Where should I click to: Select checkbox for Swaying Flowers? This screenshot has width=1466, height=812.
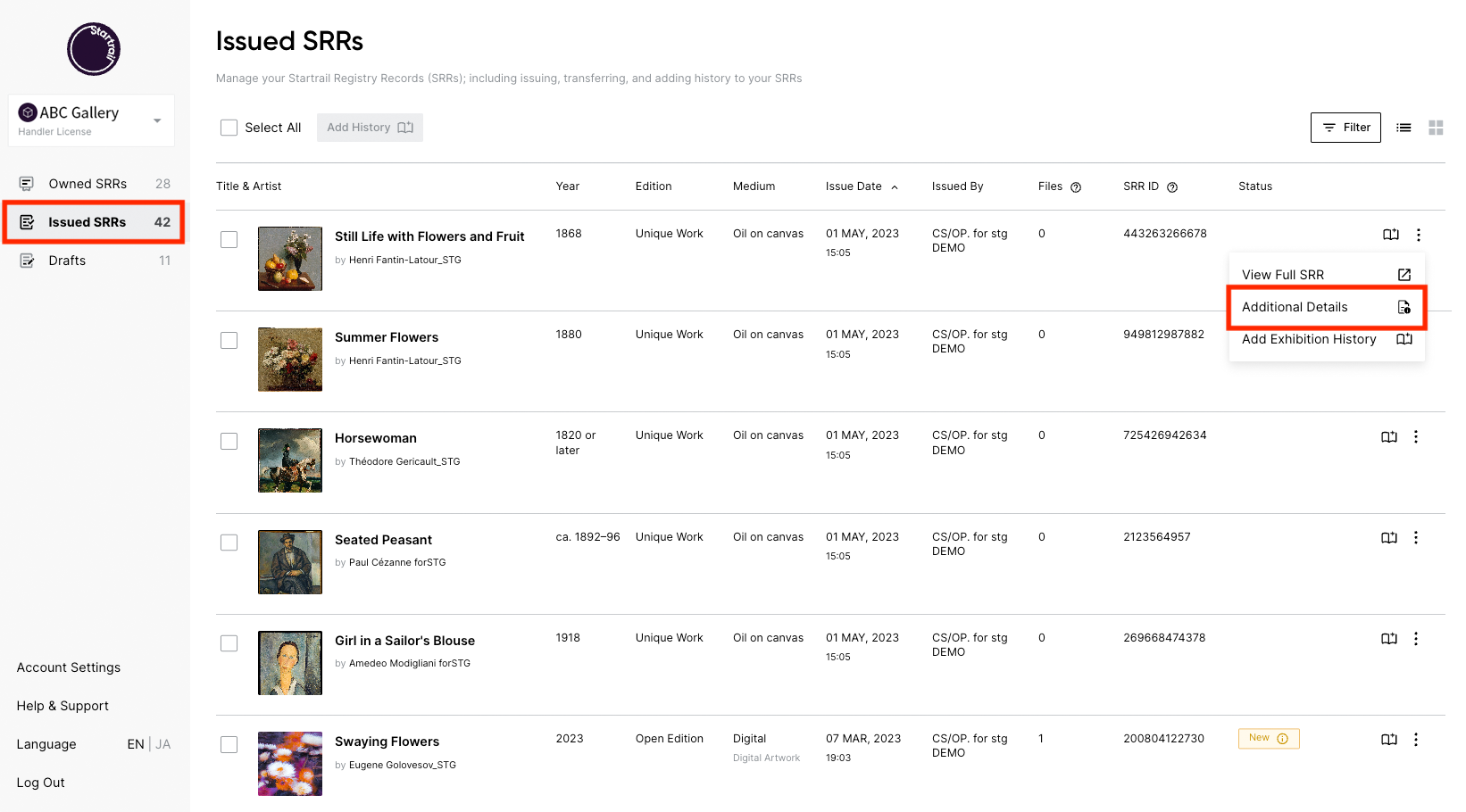click(229, 745)
